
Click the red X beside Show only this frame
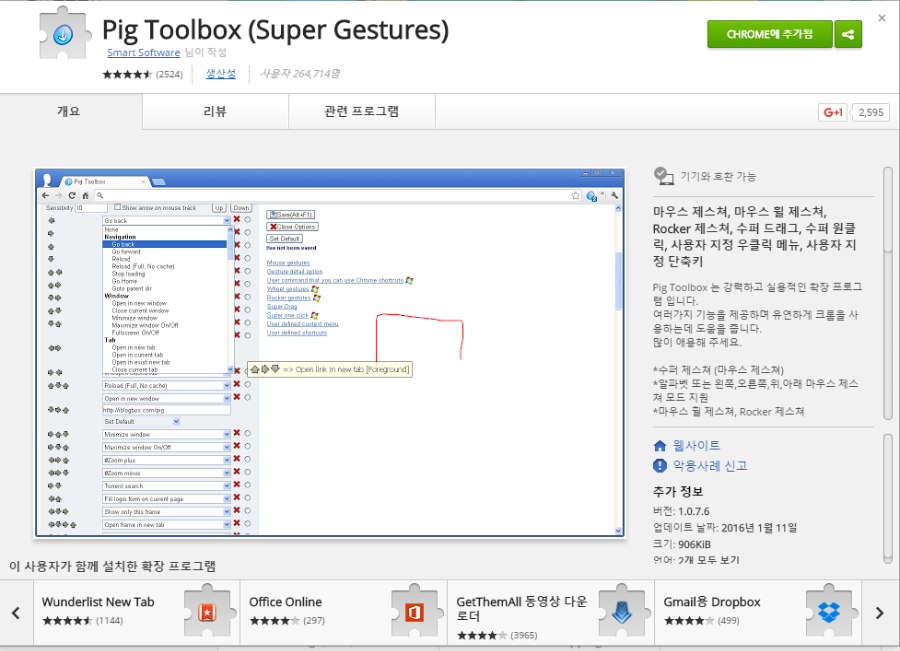[236, 511]
